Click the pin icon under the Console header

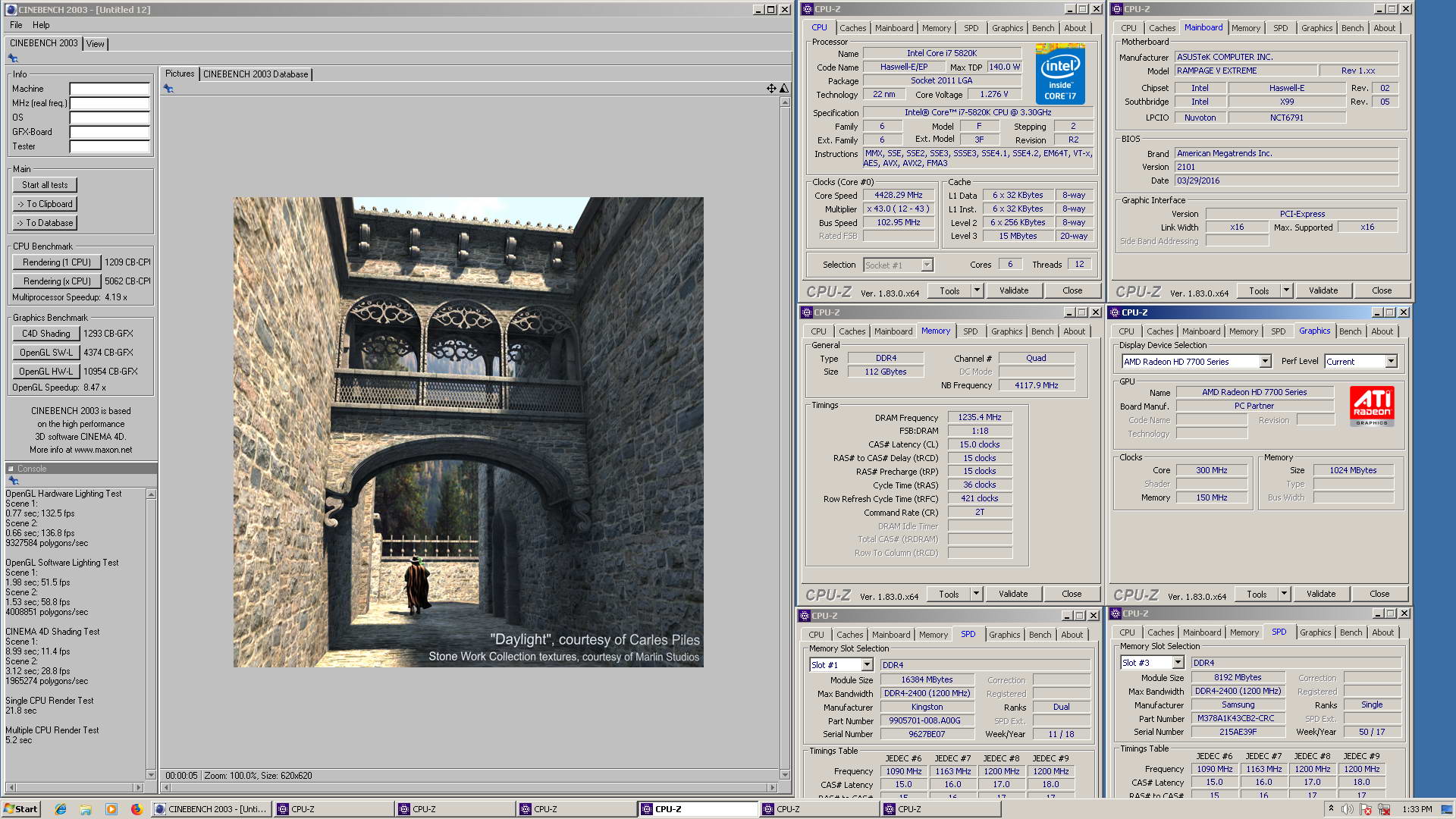13,481
